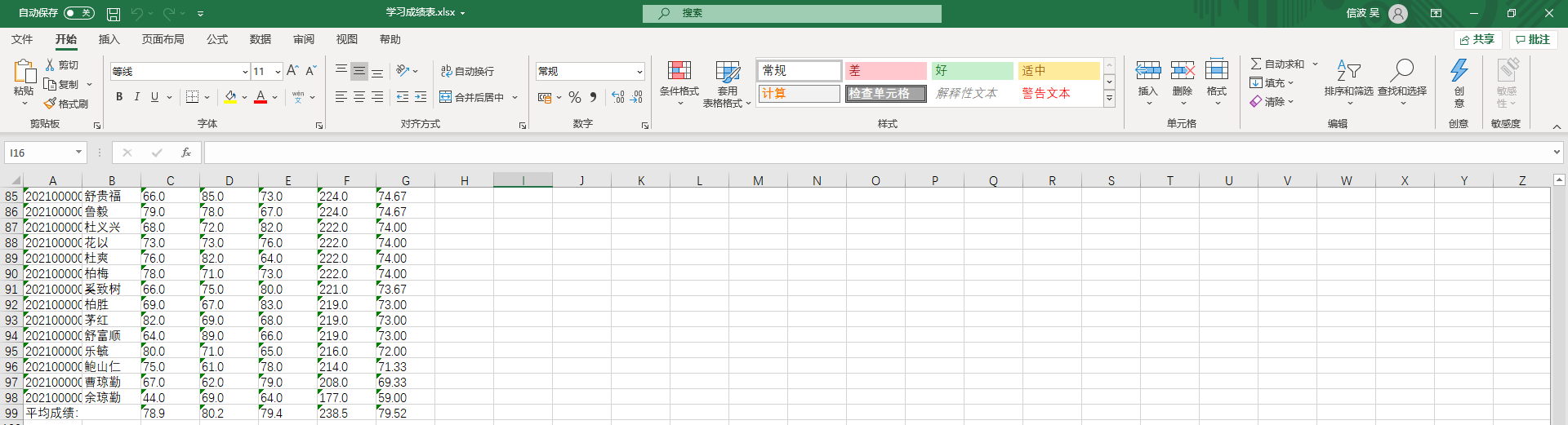Toggle italic formatting
Viewport: 1568px width, 425px height.
[136, 97]
